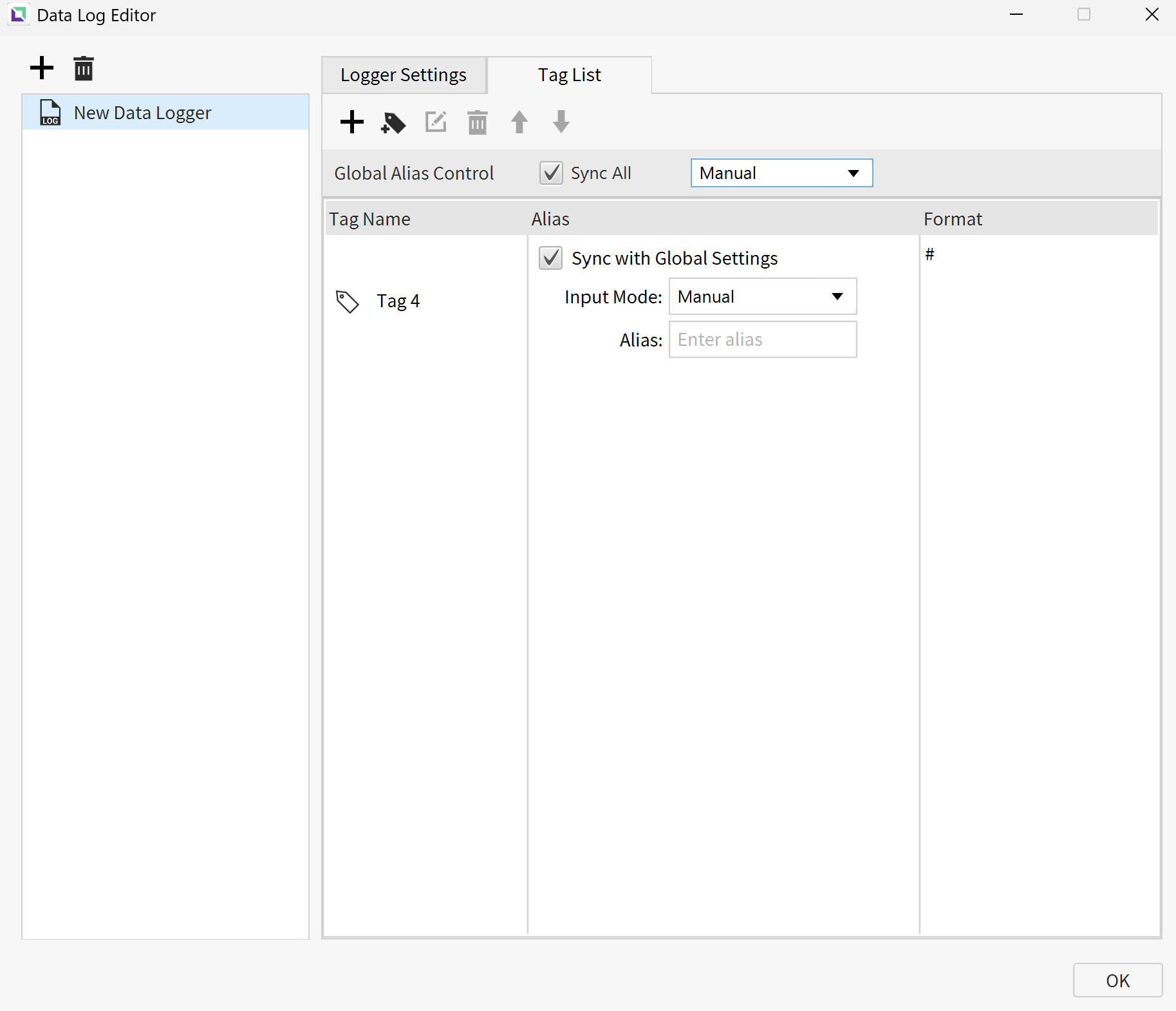Viewport: 1176px width, 1011px height.
Task: Toggle the Sync All checkbox
Action: (x=551, y=173)
